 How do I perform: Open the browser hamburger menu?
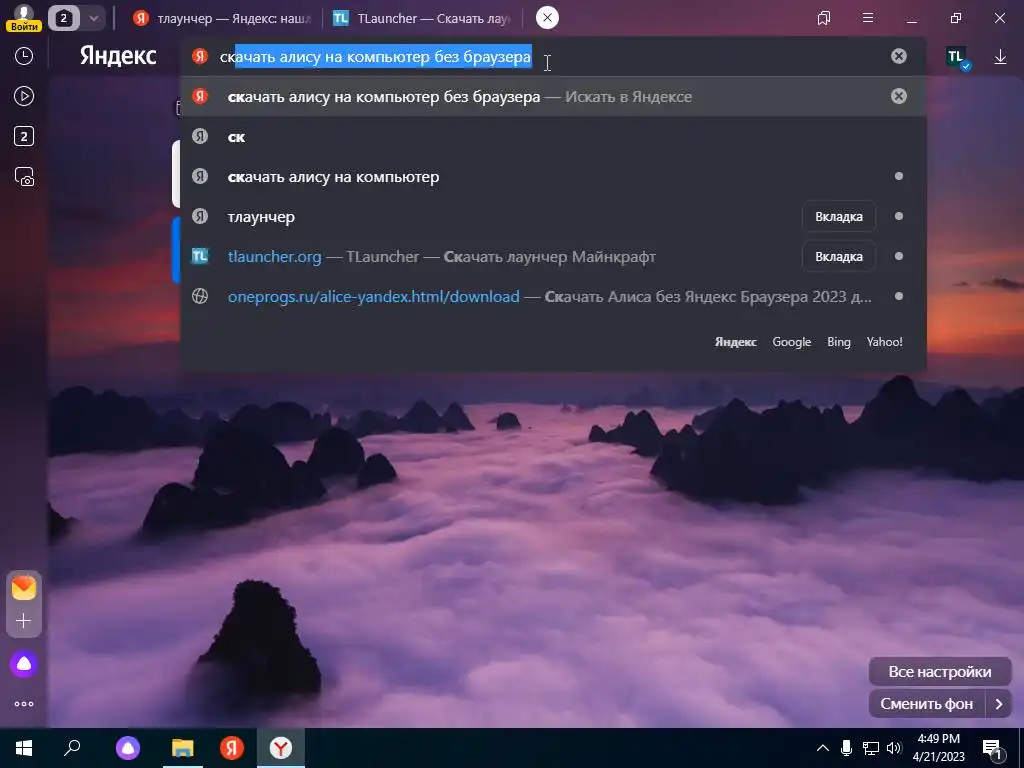(x=868, y=18)
